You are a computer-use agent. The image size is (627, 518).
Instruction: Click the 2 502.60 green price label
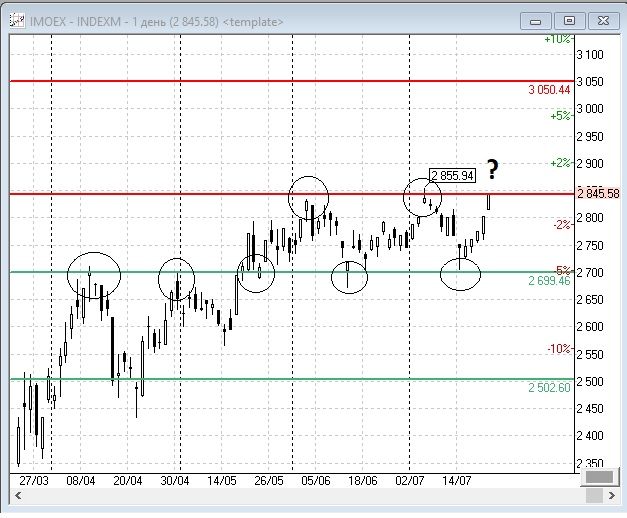(x=548, y=387)
